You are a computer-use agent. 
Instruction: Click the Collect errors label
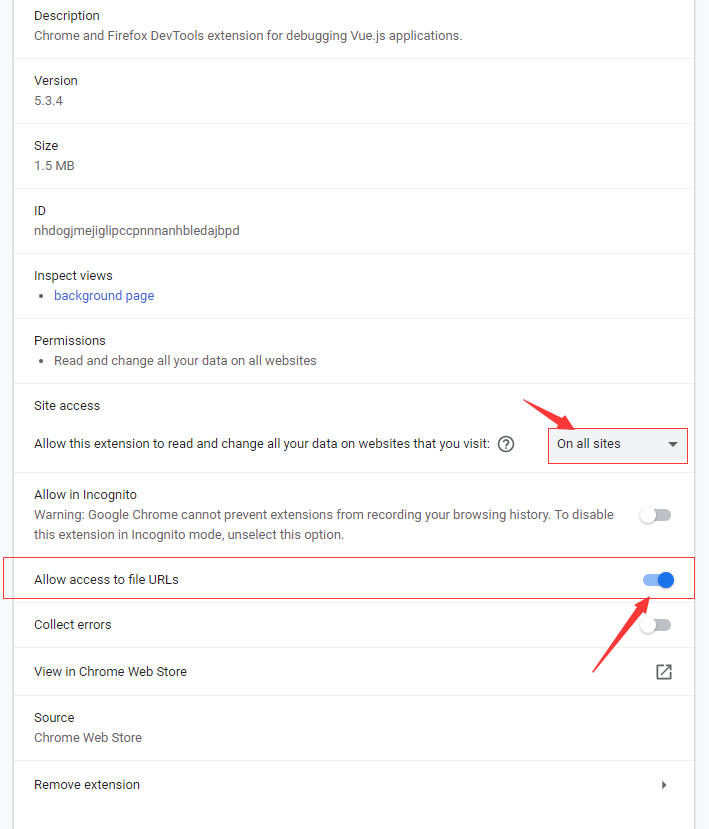pyautogui.click(x=73, y=625)
